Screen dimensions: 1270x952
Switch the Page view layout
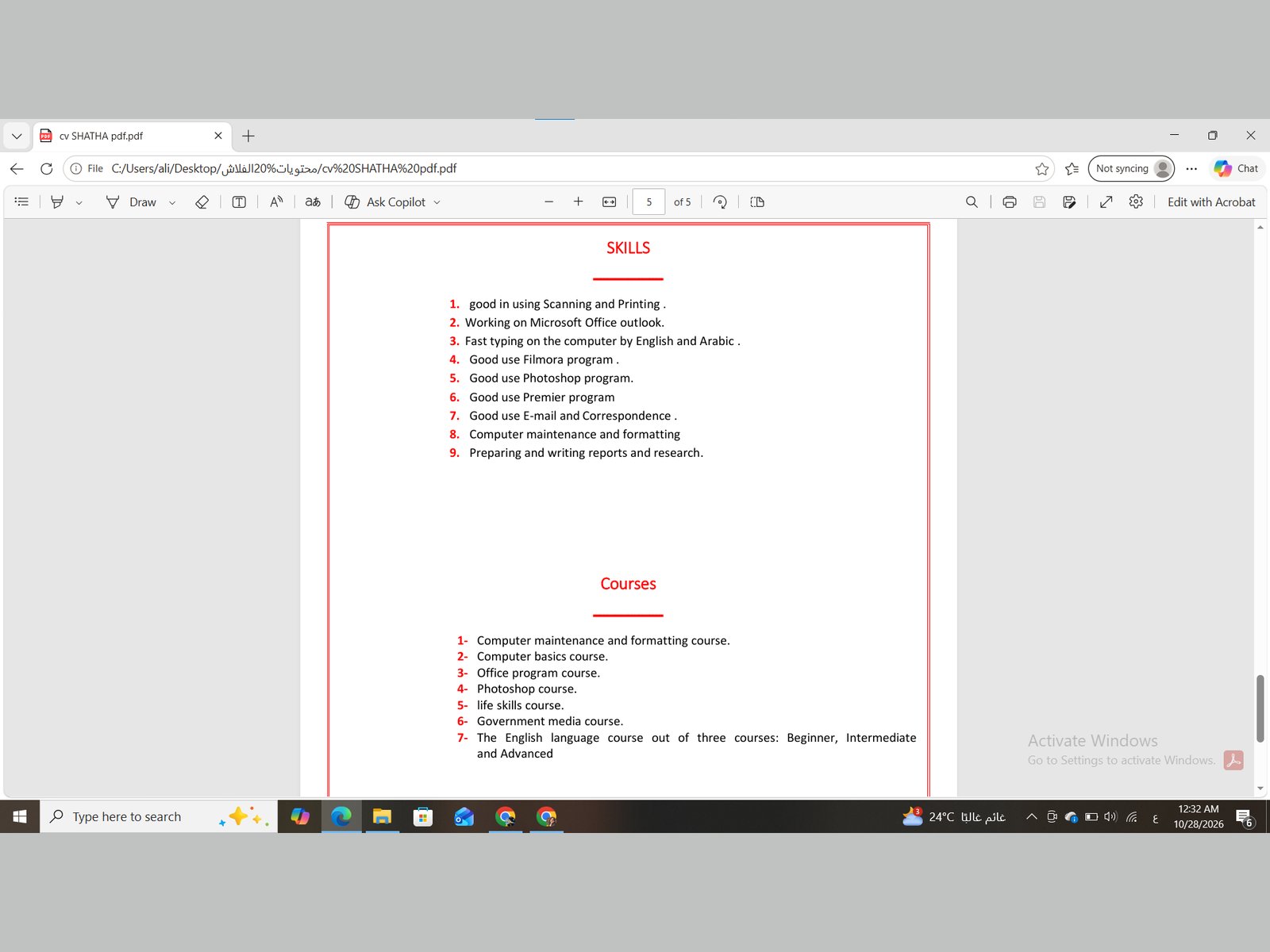[757, 202]
